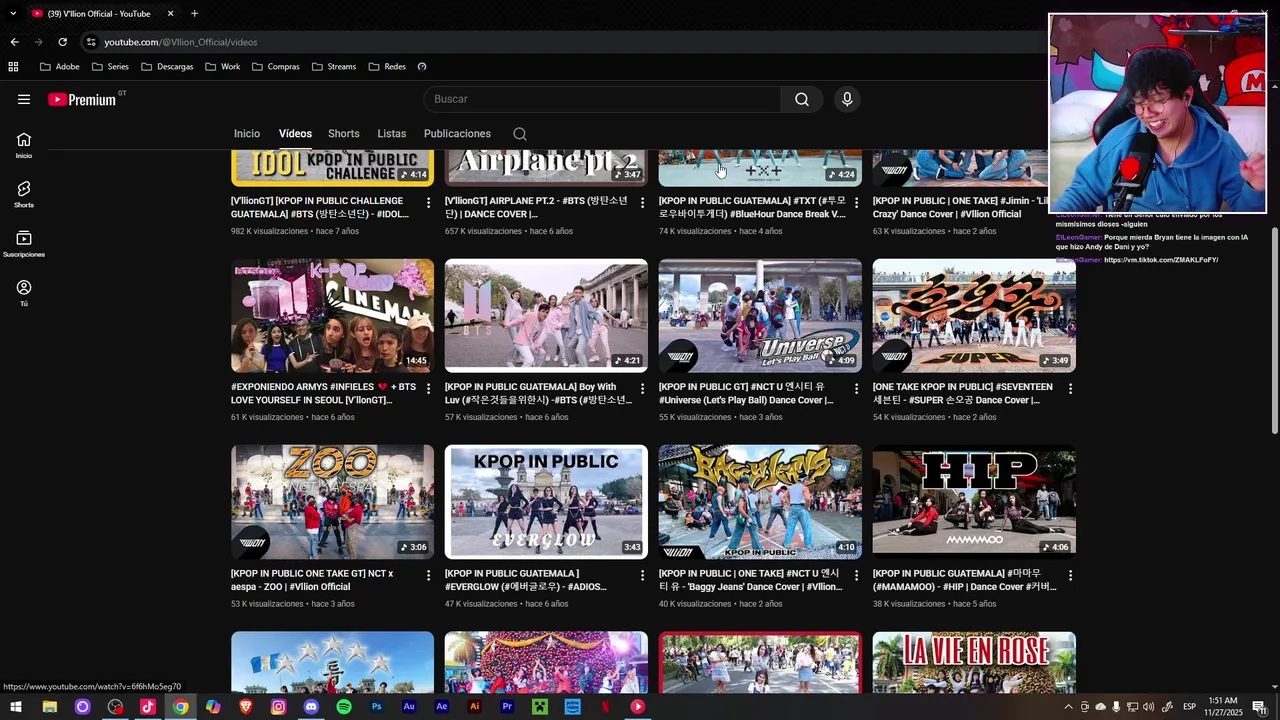Play the Universe Let's Play Ball thumbnail
The height and width of the screenshot is (720, 1280).
[x=760, y=316]
